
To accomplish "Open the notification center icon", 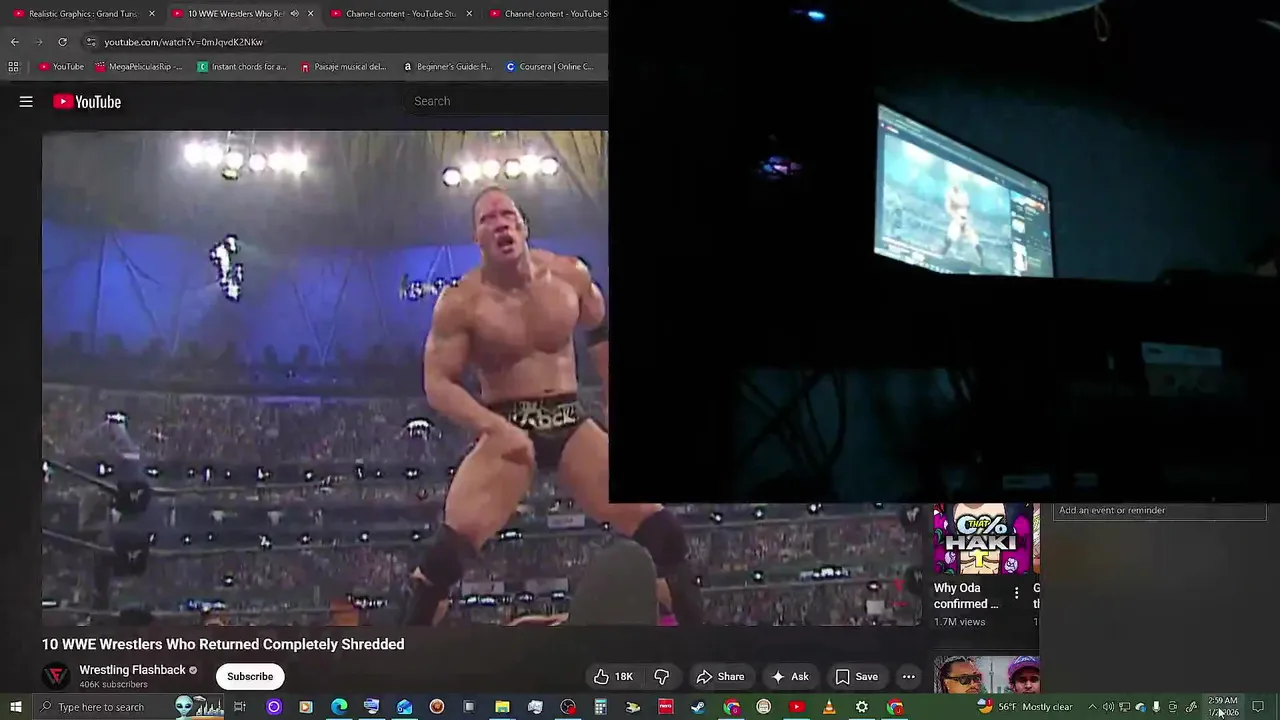I will click(1259, 707).
